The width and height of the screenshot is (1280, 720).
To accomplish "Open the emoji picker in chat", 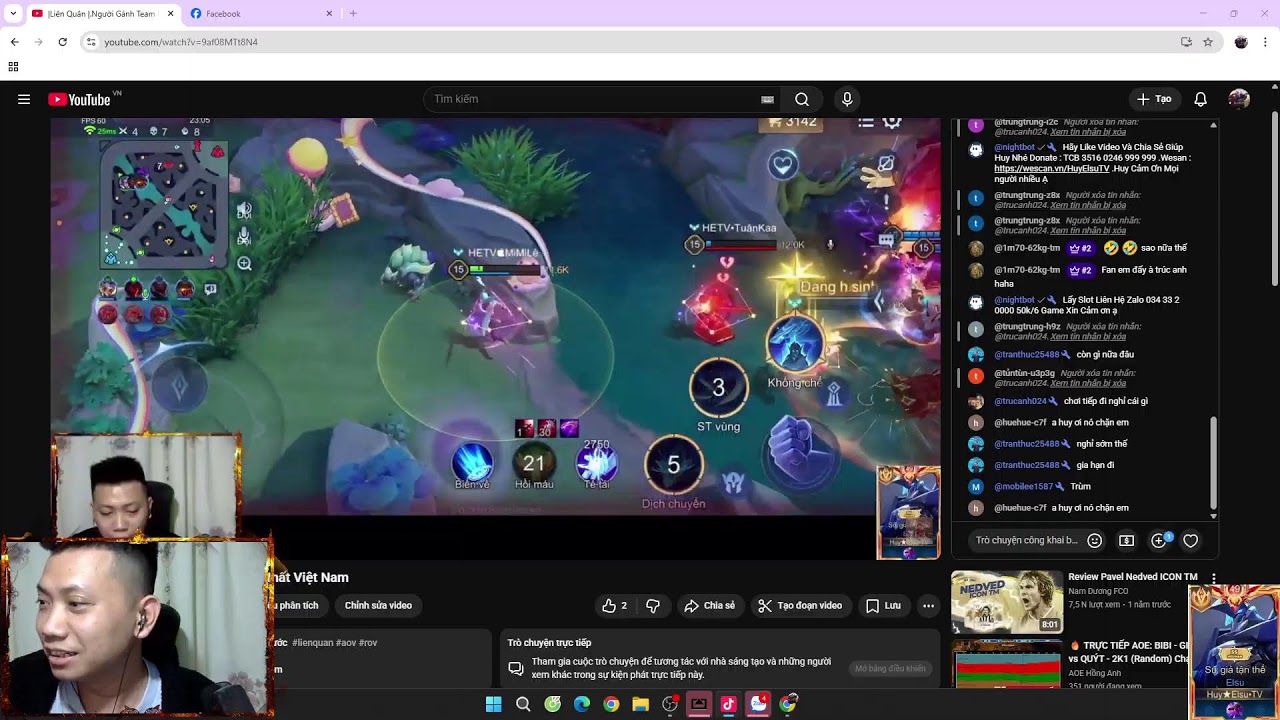I will 1095,540.
